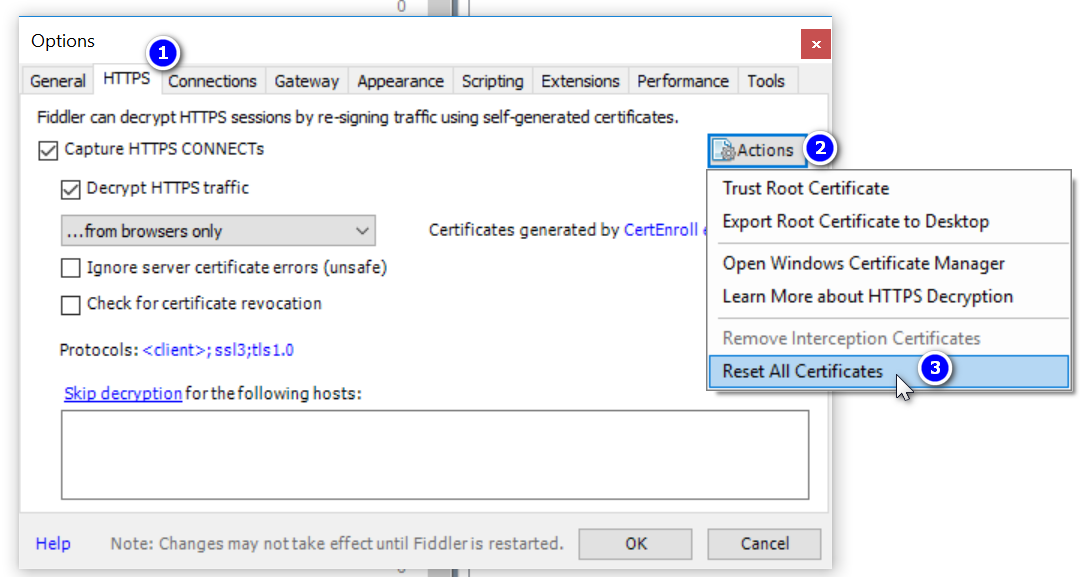Click the CertEnroll link
Screen dimensions: 1091x577
pyautogui.click(x=660, y=229)
